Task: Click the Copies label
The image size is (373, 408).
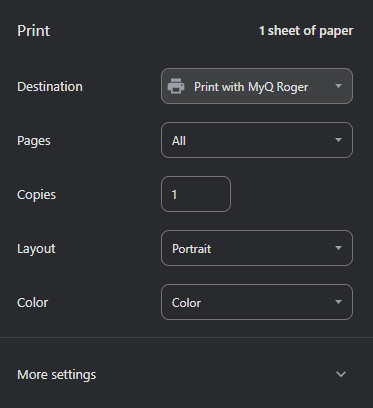Action: point(36,195)
